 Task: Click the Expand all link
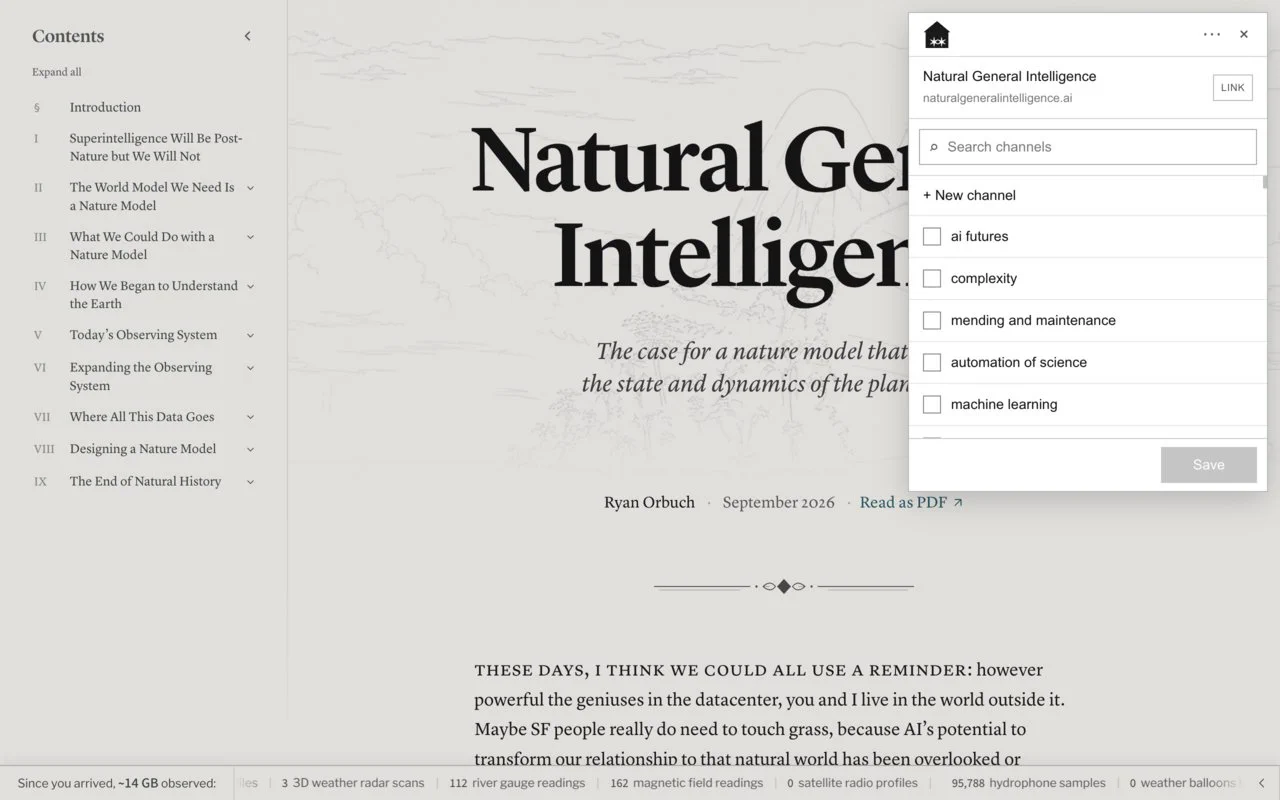pos(57,72)
